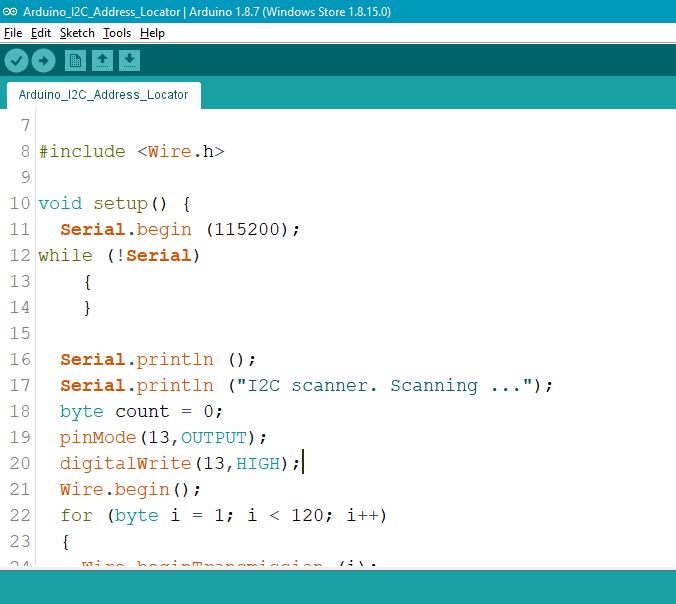This screenshot has height=604, width=676.
Task: Click the 'void setup() {' line
Action: (114, 203)
